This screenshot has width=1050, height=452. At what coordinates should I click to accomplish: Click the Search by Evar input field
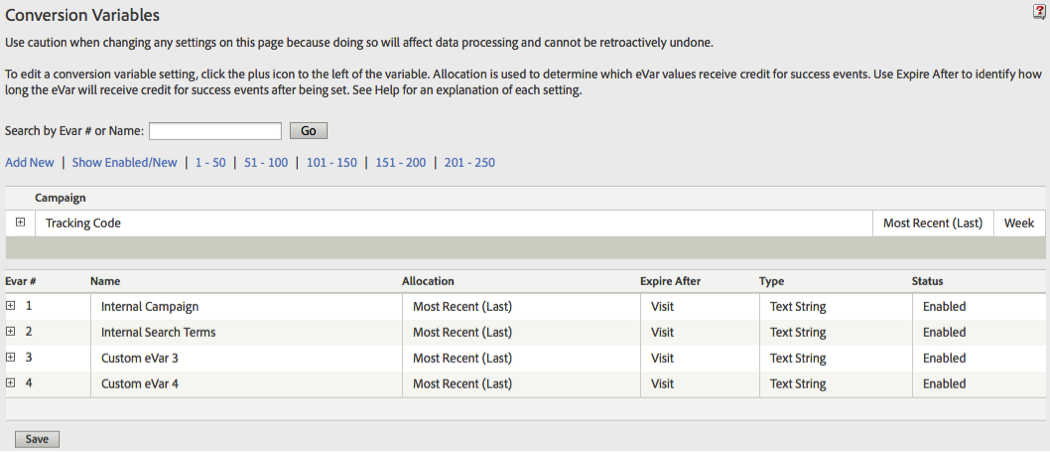pos(215,131)
